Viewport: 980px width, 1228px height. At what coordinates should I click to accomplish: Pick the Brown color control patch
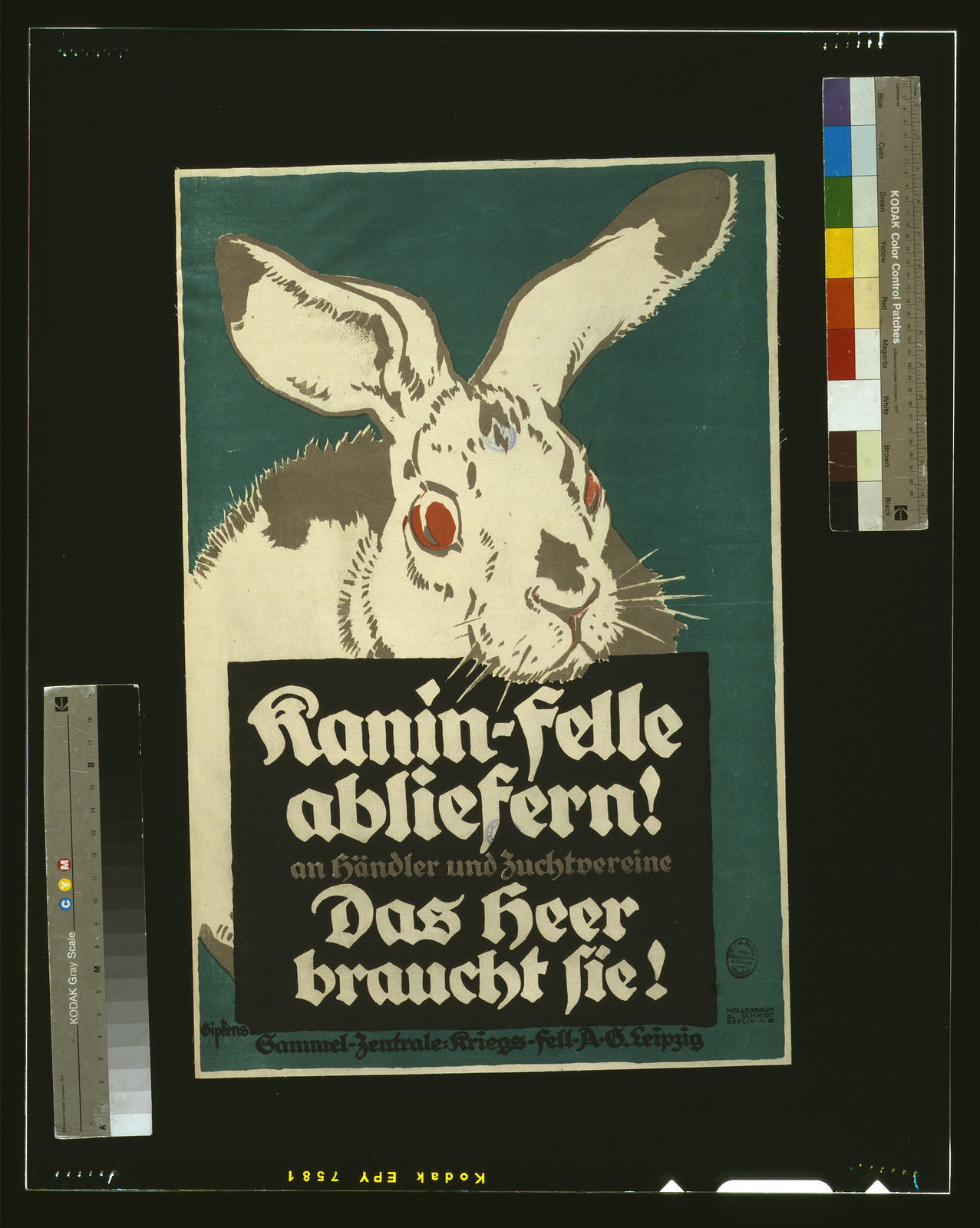pyautogui.click(x=842, y=456)
